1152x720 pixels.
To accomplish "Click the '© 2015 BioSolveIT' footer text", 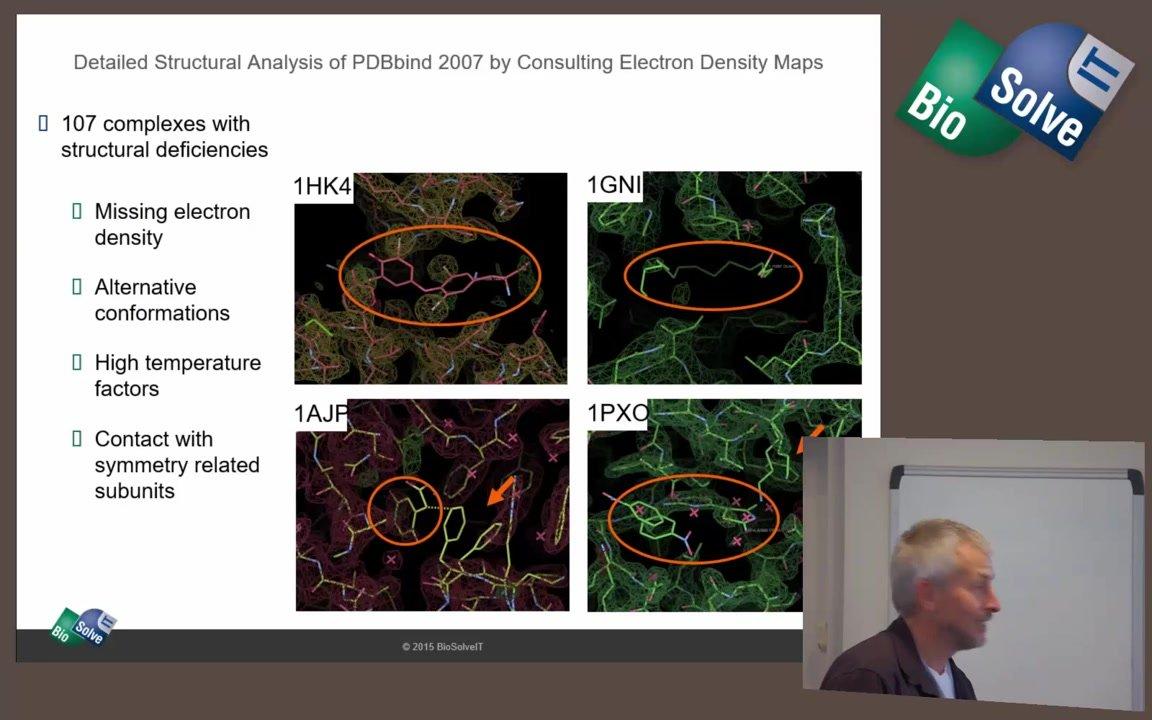I will [x=442, y=647].
